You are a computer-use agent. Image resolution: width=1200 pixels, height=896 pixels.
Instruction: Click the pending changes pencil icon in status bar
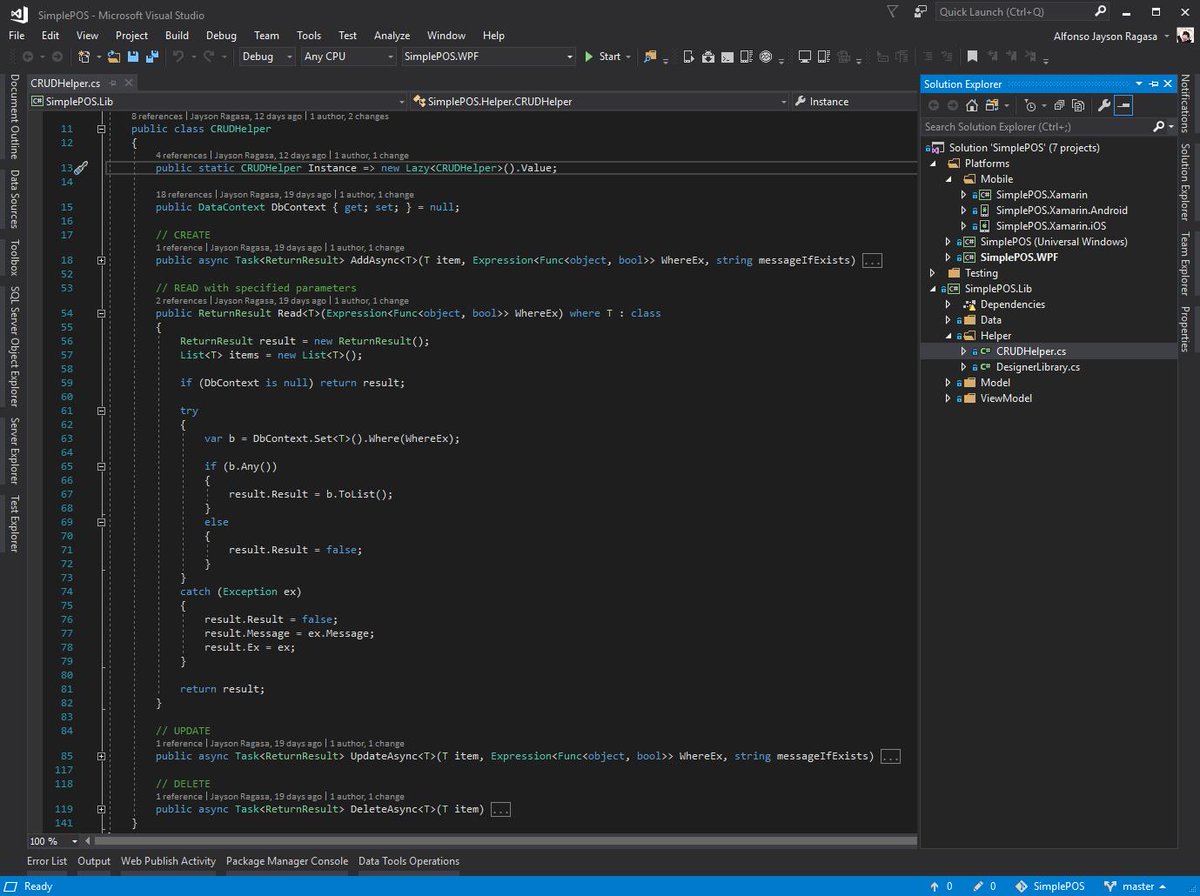(978, 886)
